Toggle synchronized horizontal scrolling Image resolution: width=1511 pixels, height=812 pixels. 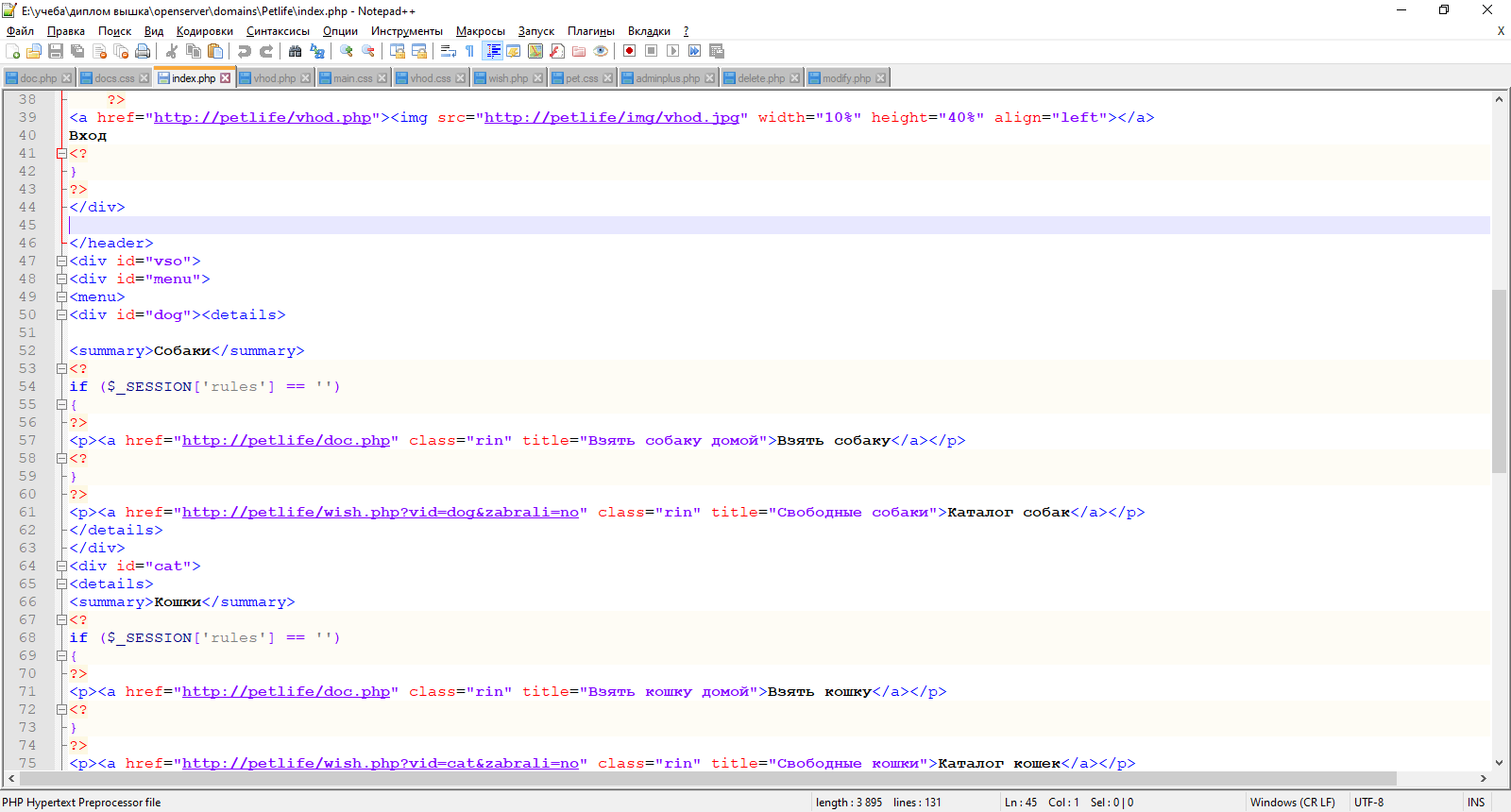(419, 51)
